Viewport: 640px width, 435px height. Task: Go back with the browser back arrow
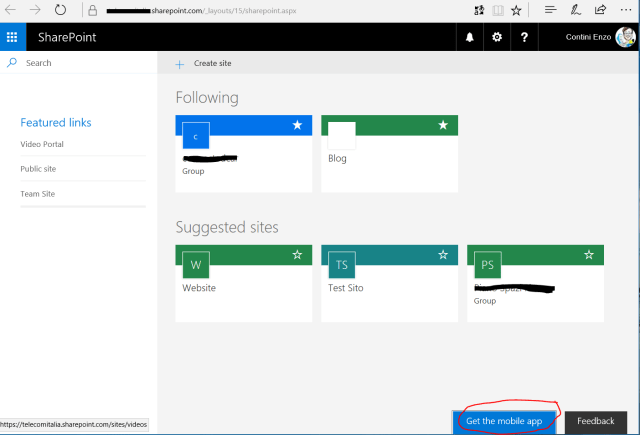point(10,9)
